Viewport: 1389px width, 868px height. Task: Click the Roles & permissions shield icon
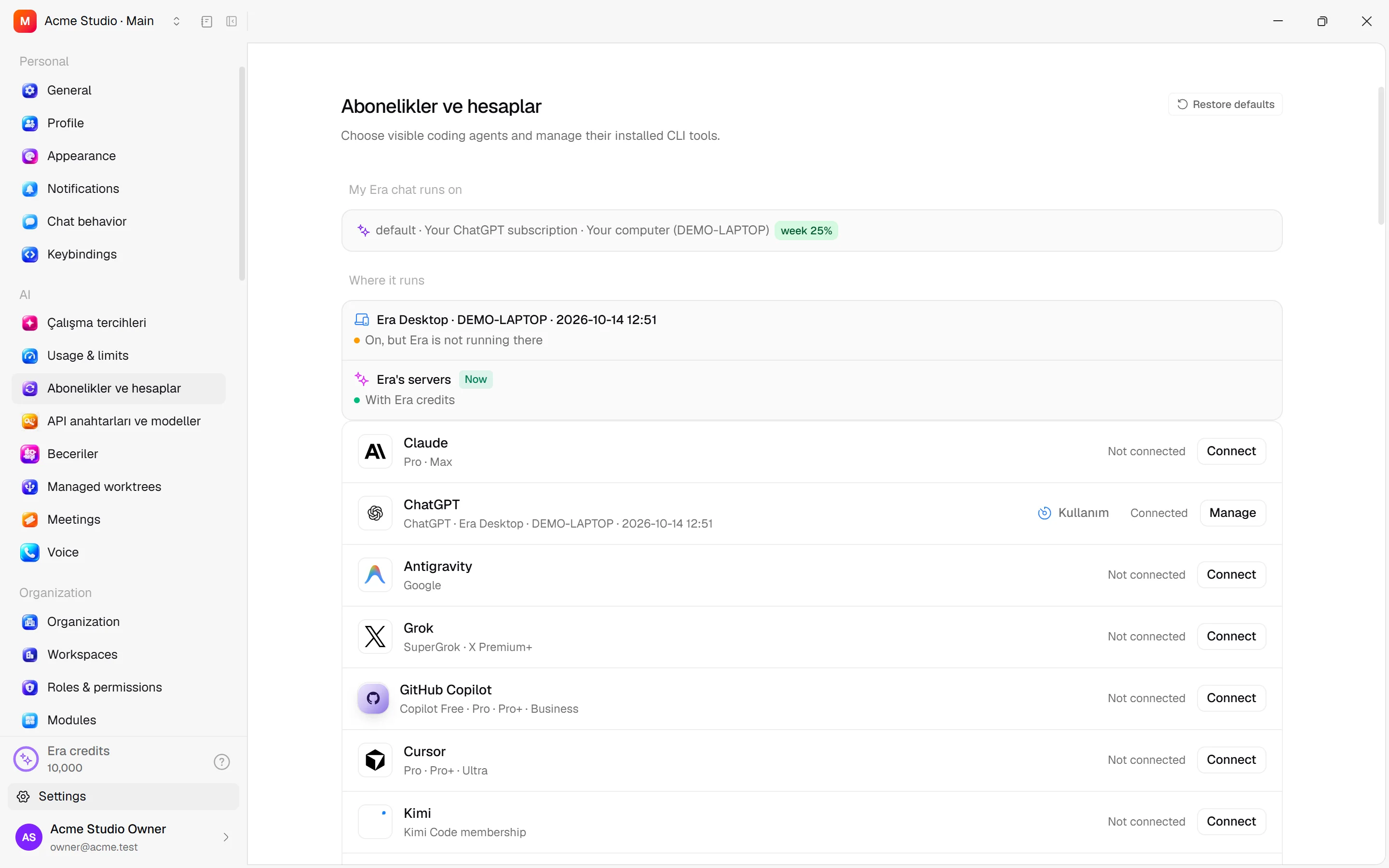pyautogui.click(x=30, y=687)
